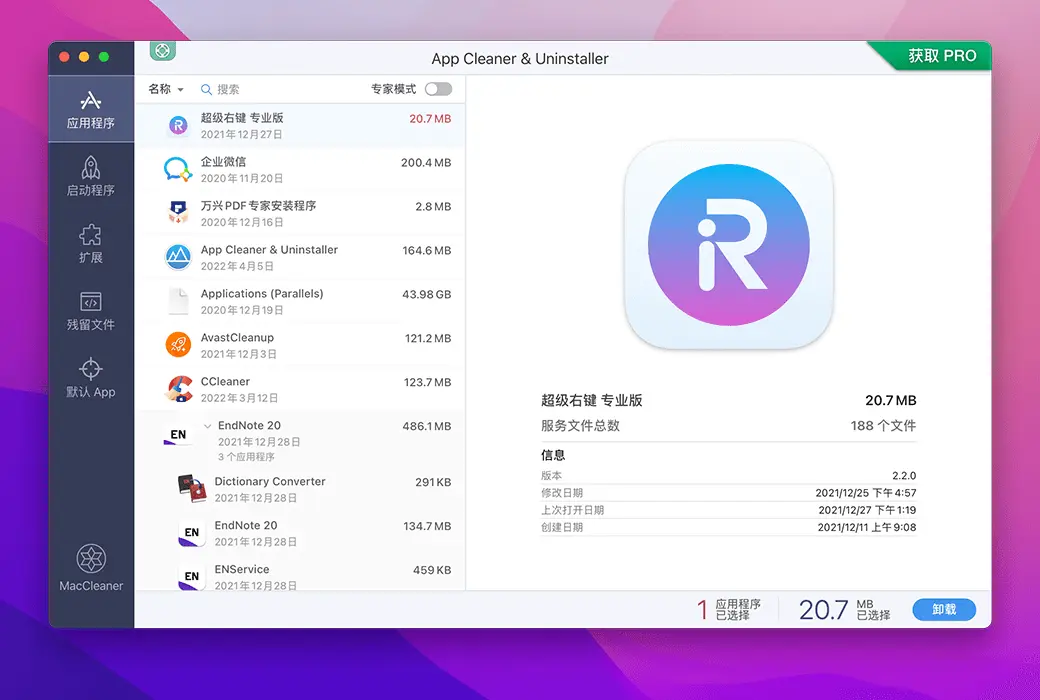The width and height of the screenshot is (1040, 700).
Task: Click the 20.7 MB 已选择 total
Action: [844, 610]
